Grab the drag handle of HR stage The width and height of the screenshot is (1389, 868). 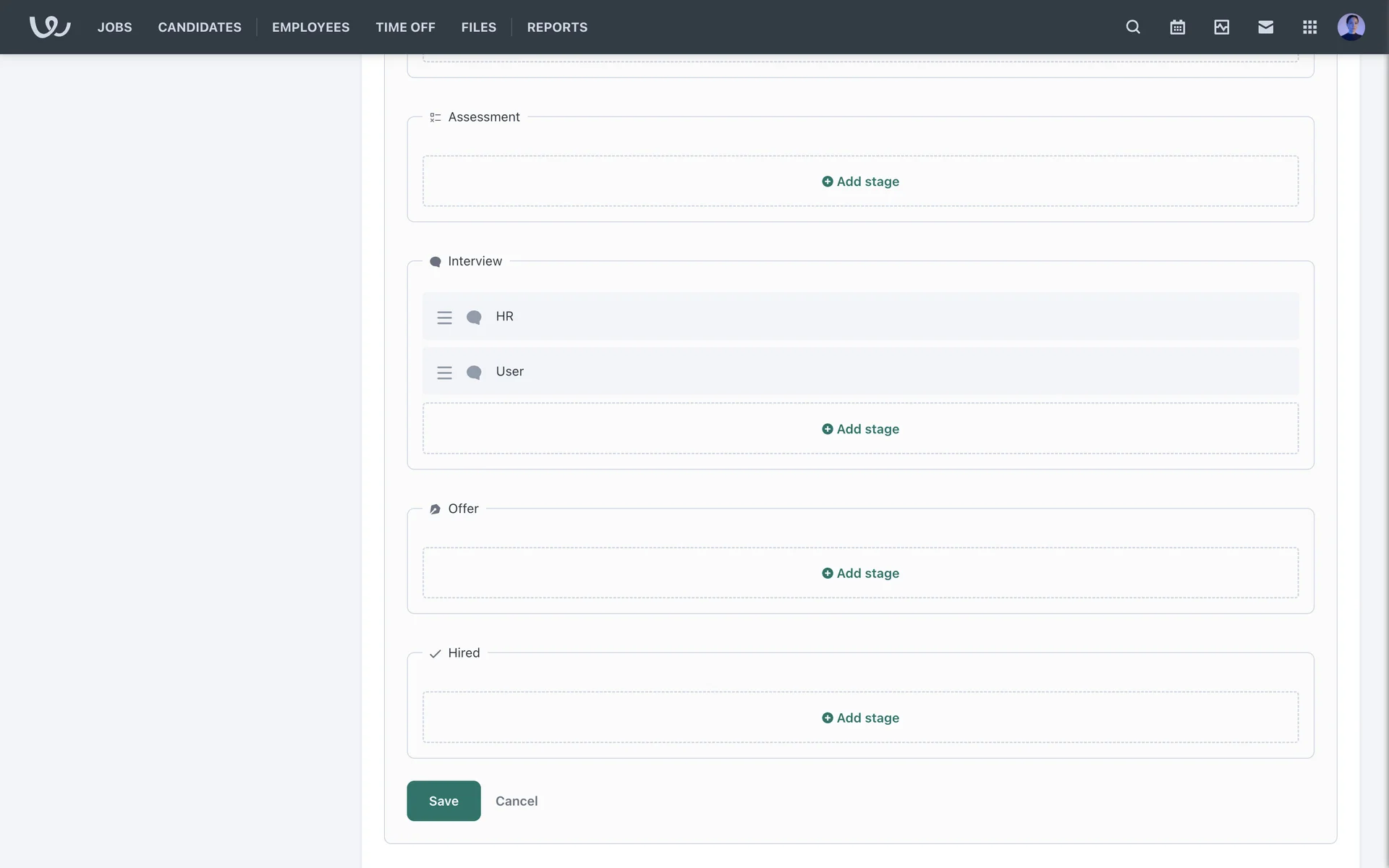(444, 318)
